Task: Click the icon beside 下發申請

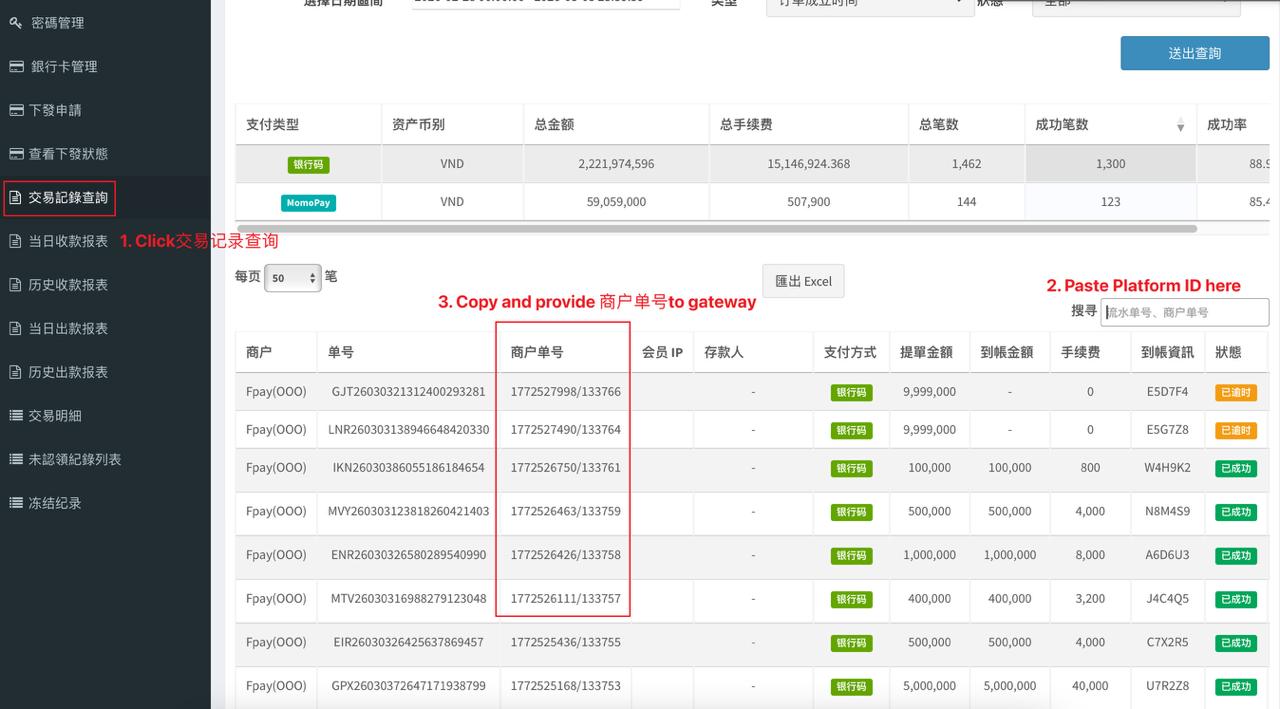Action: pos(15,110)
